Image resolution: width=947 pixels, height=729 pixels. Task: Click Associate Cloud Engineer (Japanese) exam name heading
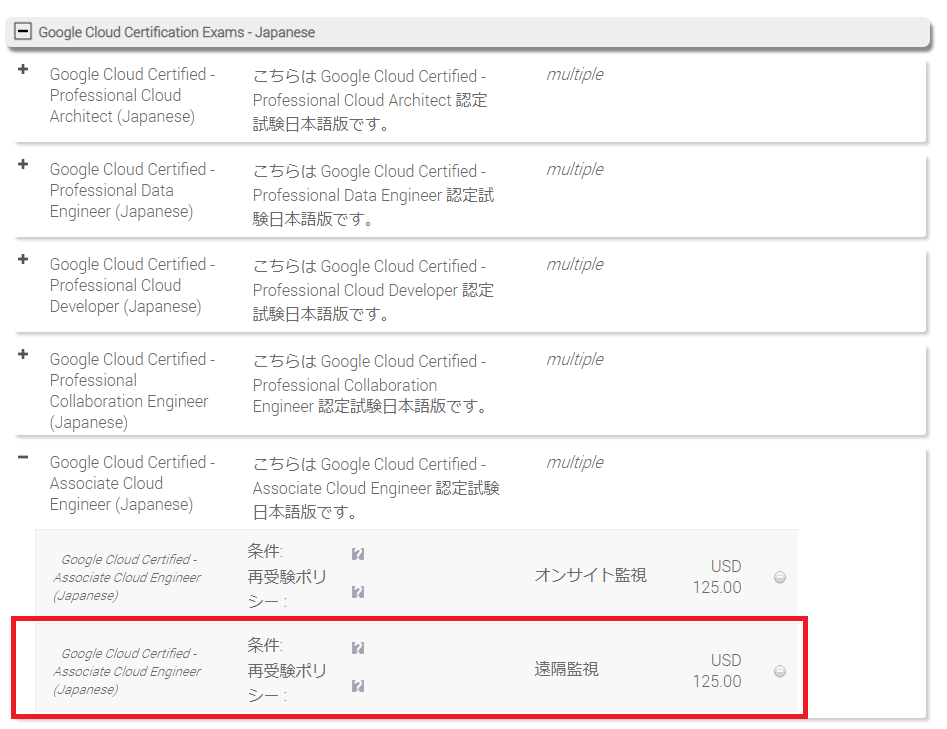point(132,483)
